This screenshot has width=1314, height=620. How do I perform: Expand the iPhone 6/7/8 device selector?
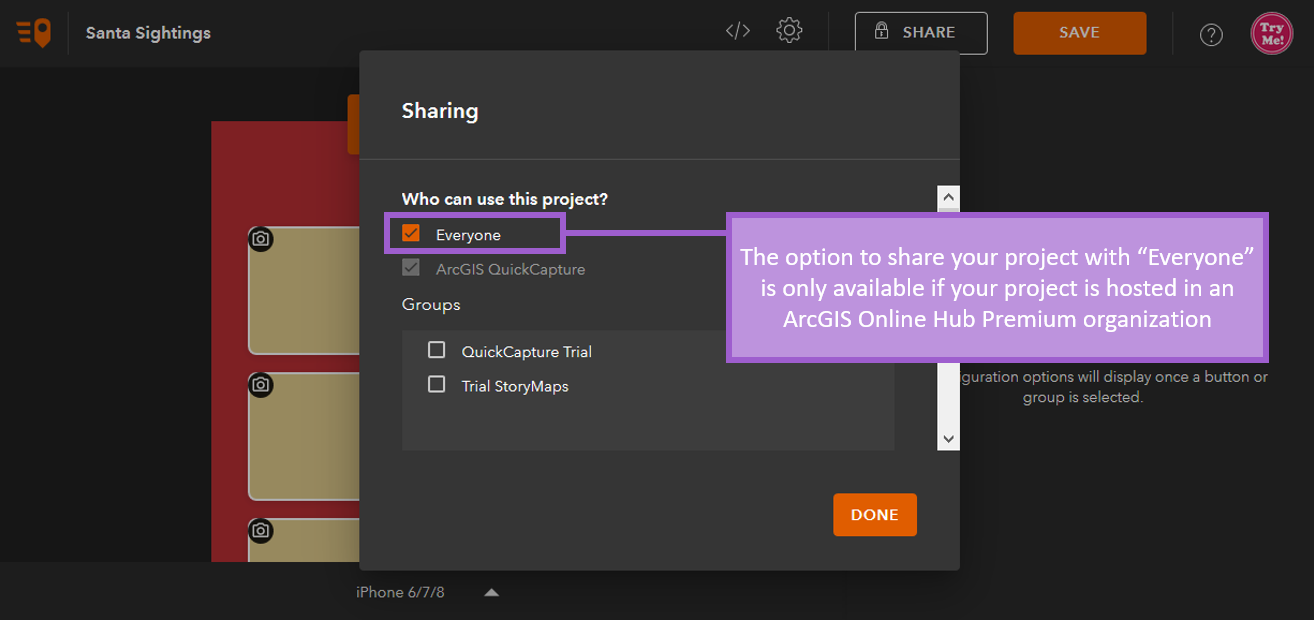click(491, 592)
